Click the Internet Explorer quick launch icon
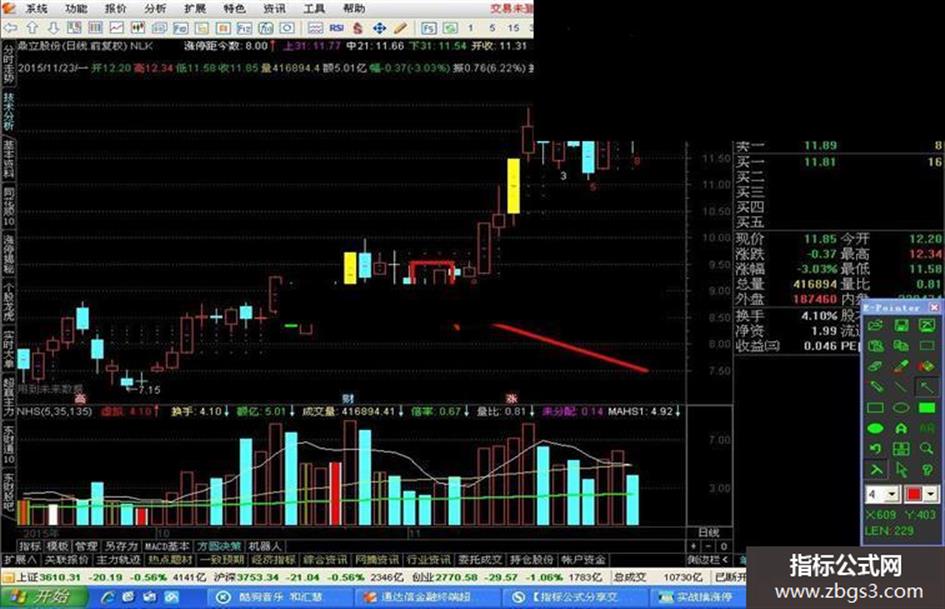 click(x=108, y=598)
